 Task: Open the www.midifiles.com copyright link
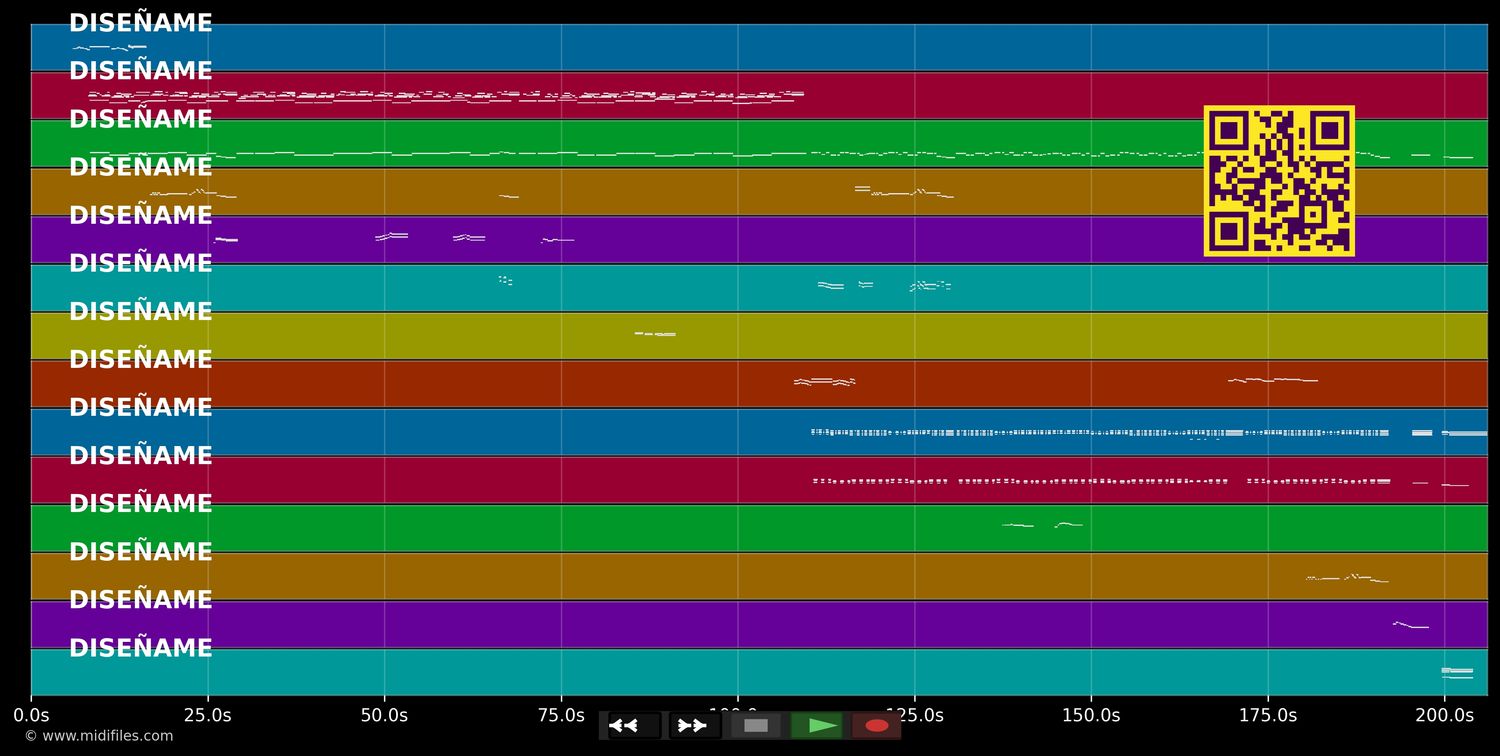pyautogui.click(x=98, y=736)
